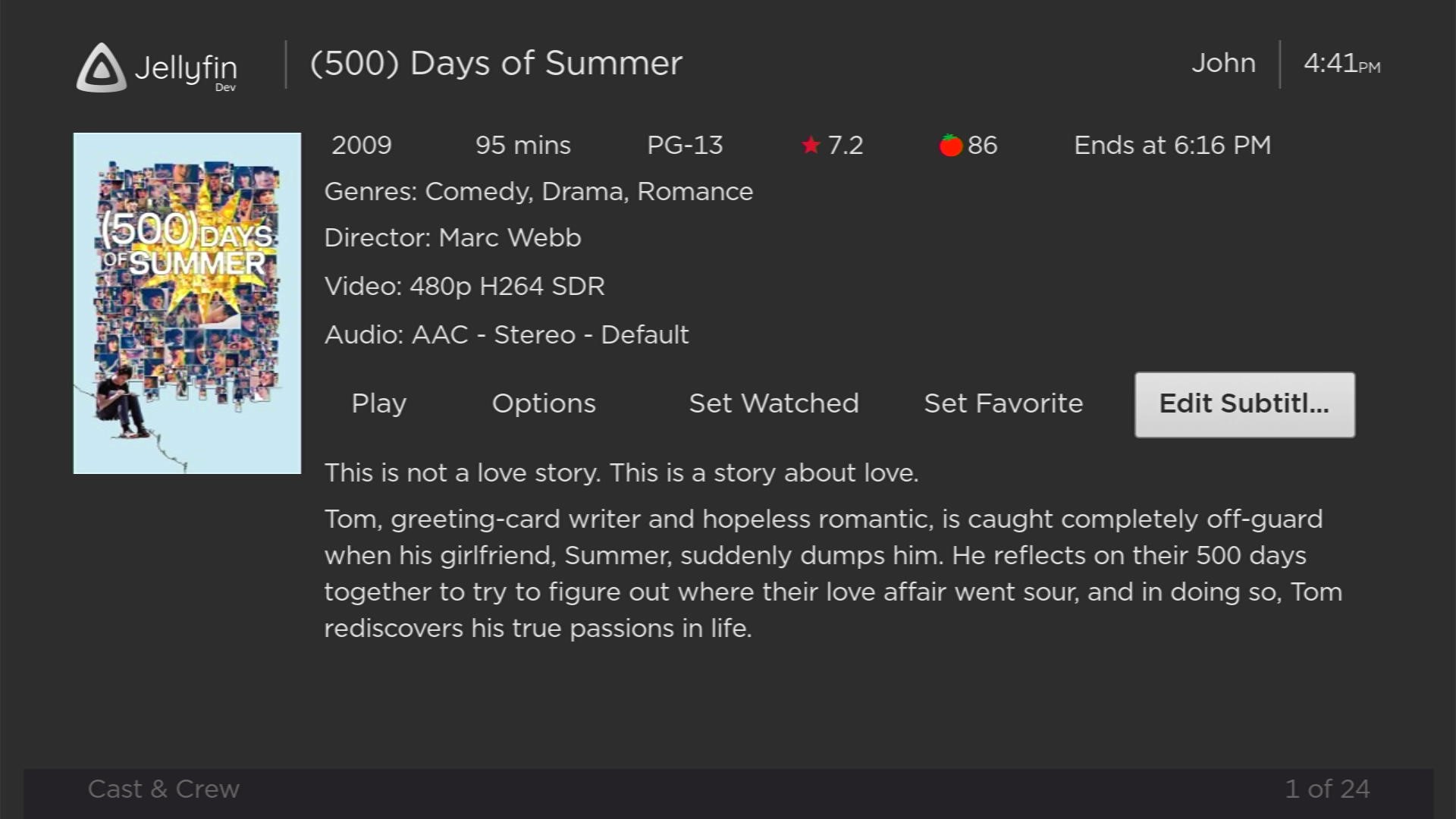Screen dimensions: 1456x819
Task: Click the (500) Days of Summer title
Action: (496, 63)
